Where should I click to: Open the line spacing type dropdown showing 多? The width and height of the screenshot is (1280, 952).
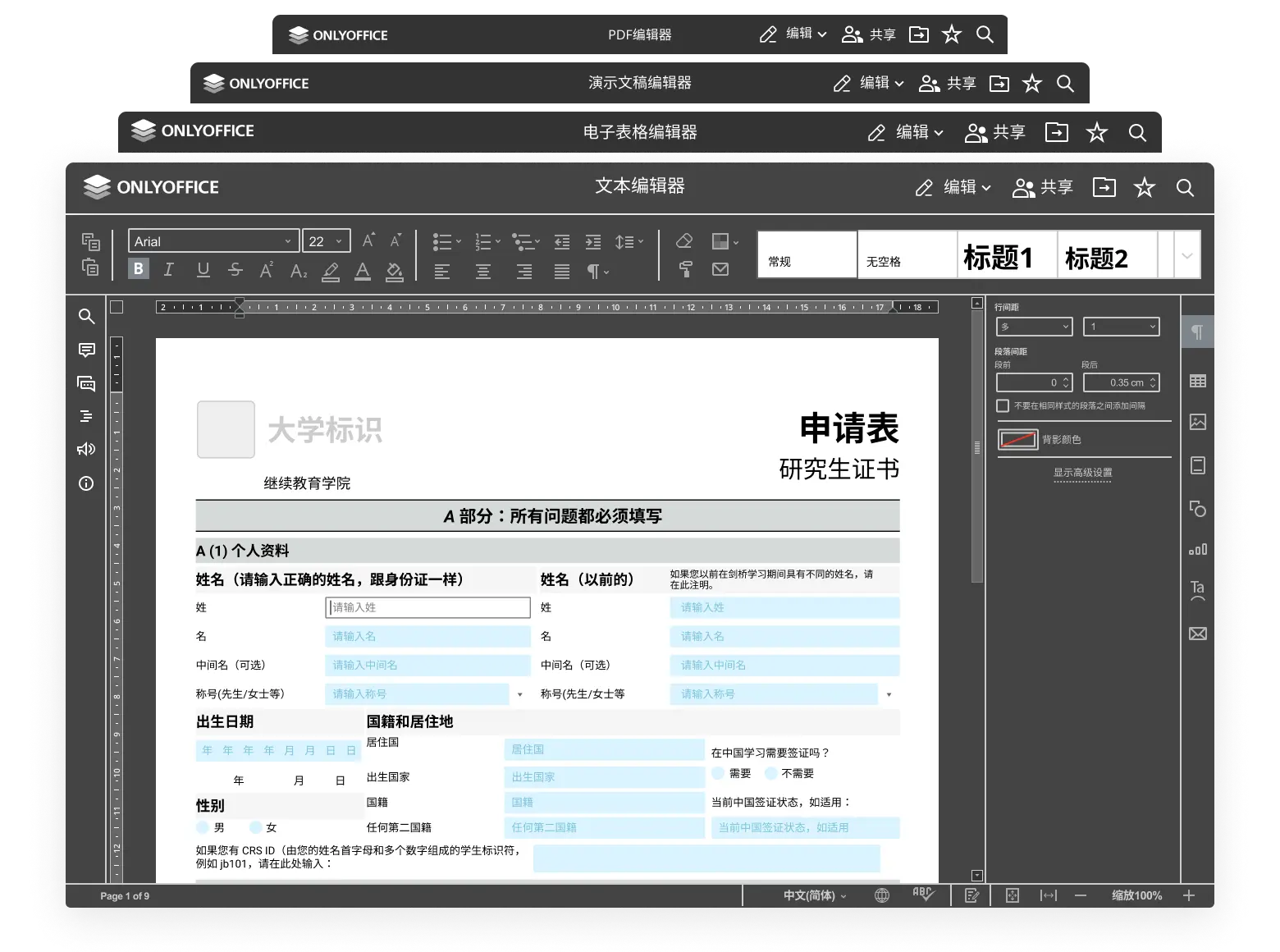pos(1034,327)
